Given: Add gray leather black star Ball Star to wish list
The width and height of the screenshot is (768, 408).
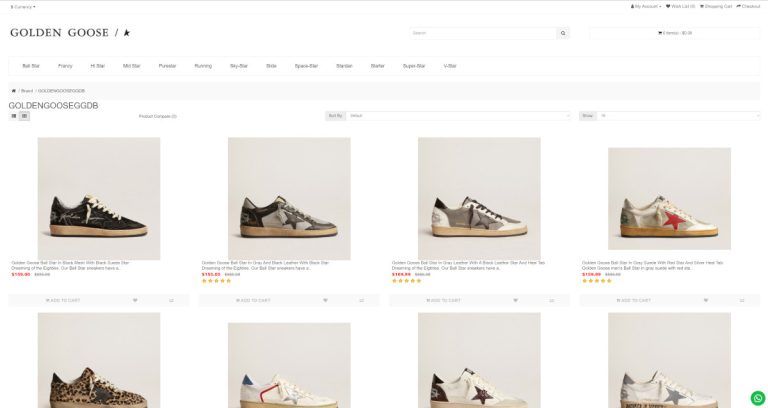Looking at the screenshot, I should pos(515,300).
